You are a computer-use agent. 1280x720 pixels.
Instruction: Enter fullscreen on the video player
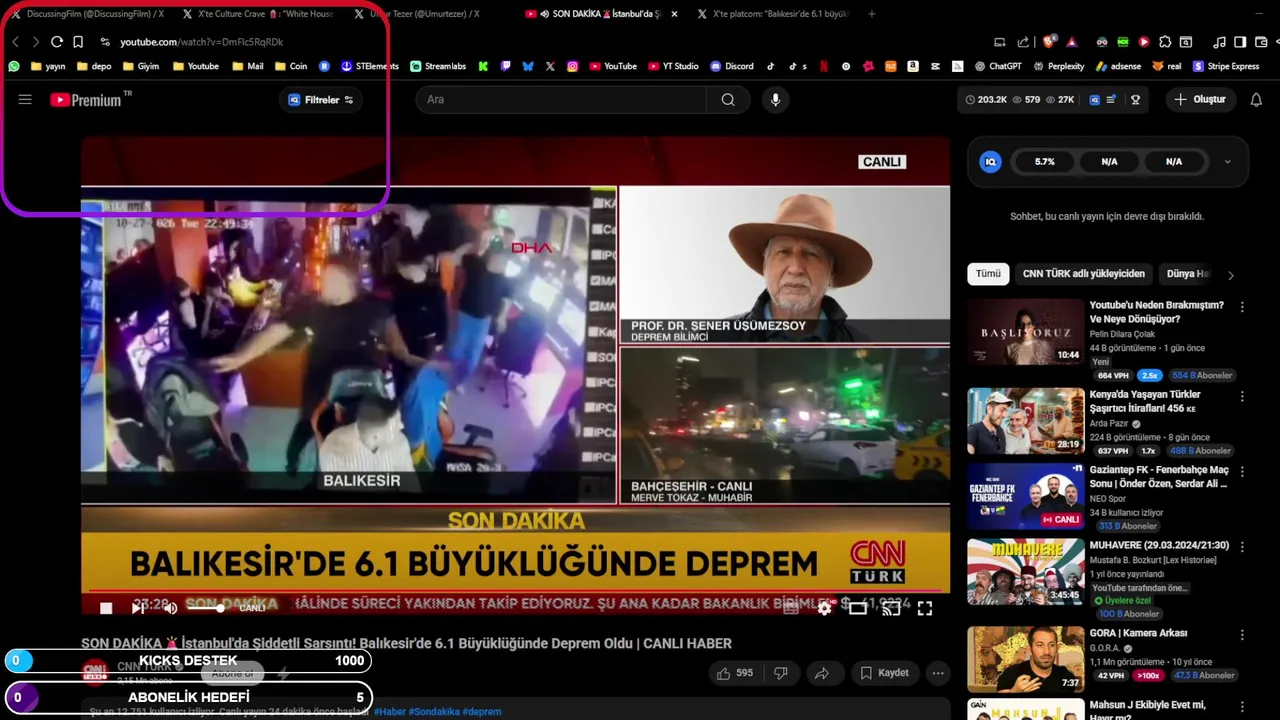925,608
